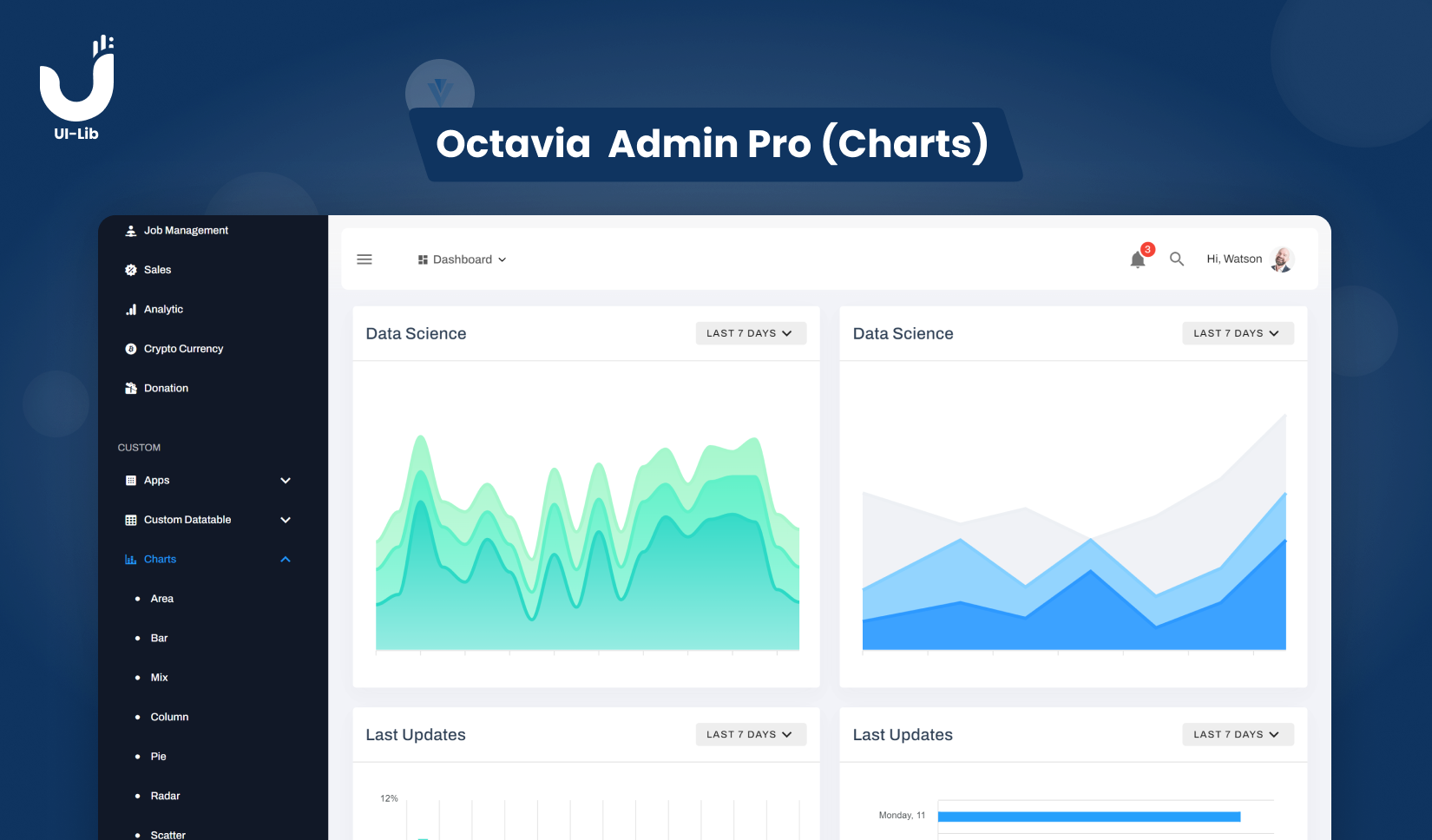Click the Job Management sidebar icon
The image size is (1432, 840).
click(x=131, y=231)
